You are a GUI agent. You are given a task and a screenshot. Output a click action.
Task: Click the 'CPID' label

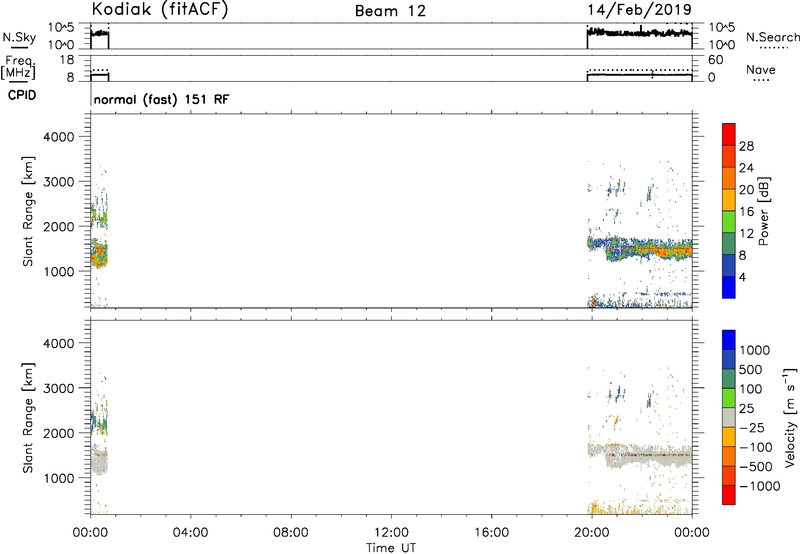click(x=22, y=95)
